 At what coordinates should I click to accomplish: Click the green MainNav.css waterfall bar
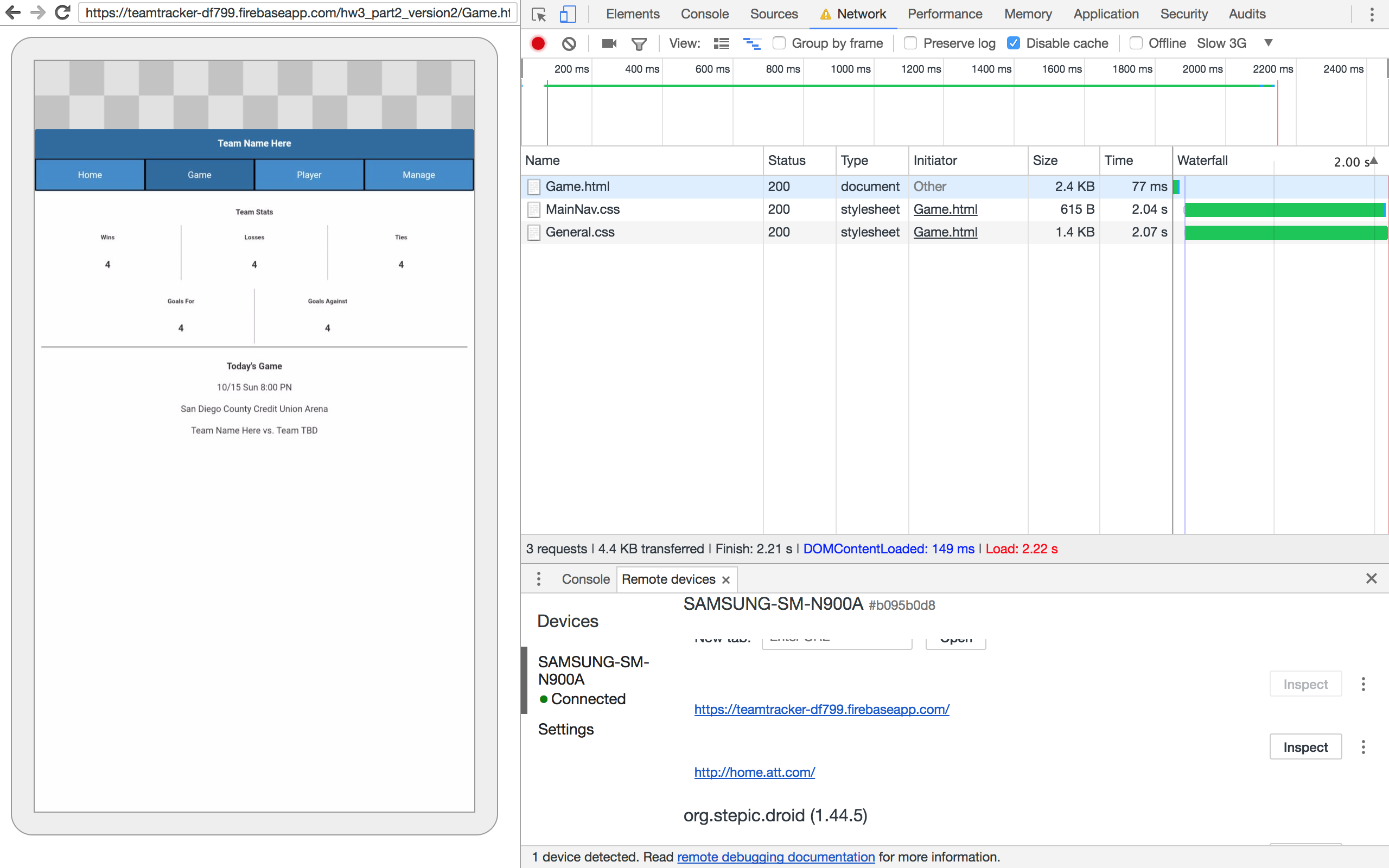tap(1284, 210)
